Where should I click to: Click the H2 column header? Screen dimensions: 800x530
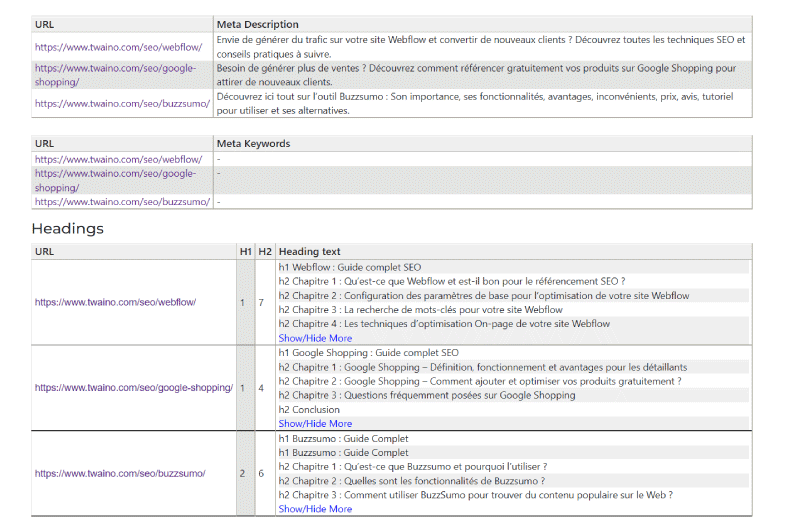tap(265, 251)
